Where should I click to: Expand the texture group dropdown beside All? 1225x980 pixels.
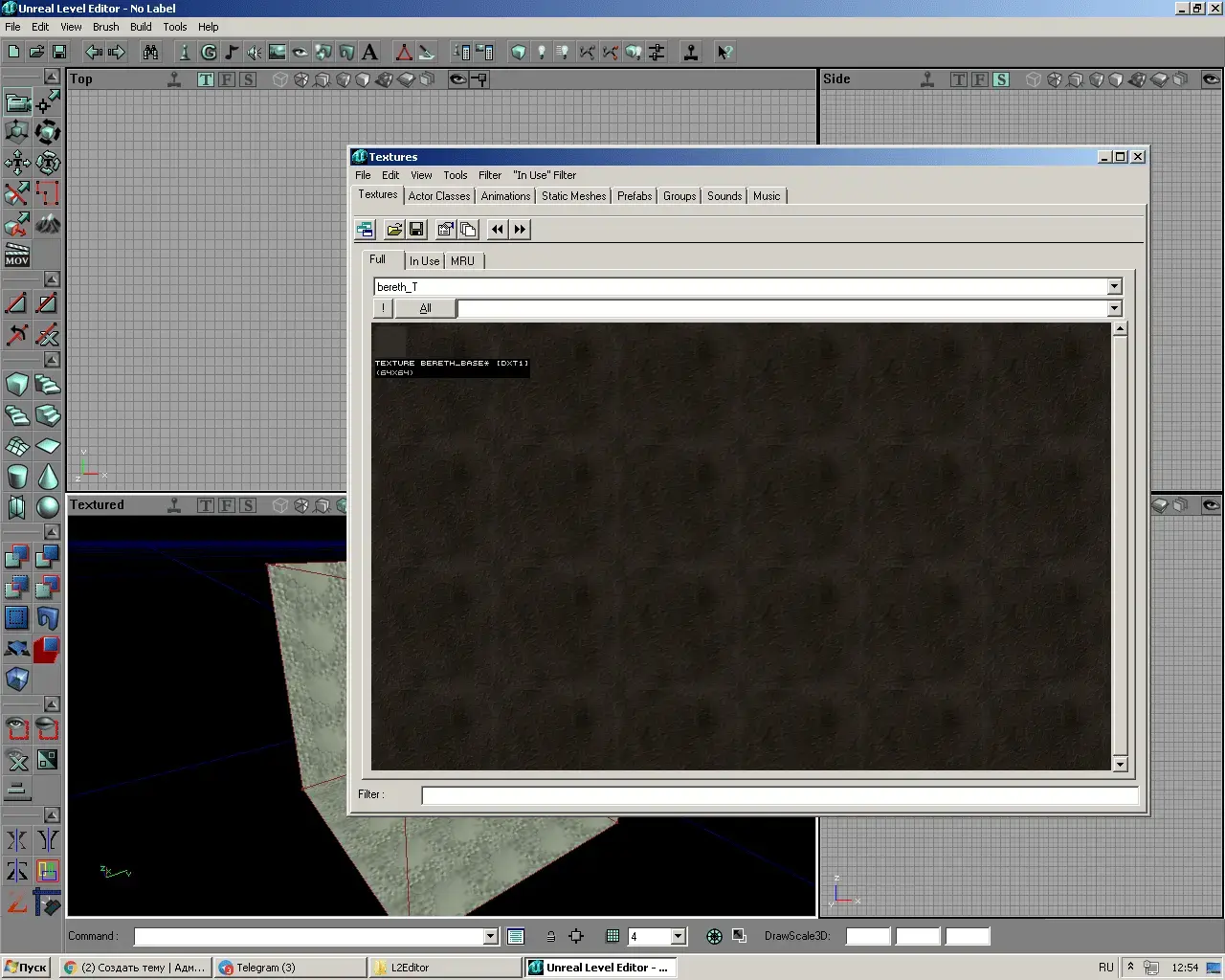point(1114,308)
